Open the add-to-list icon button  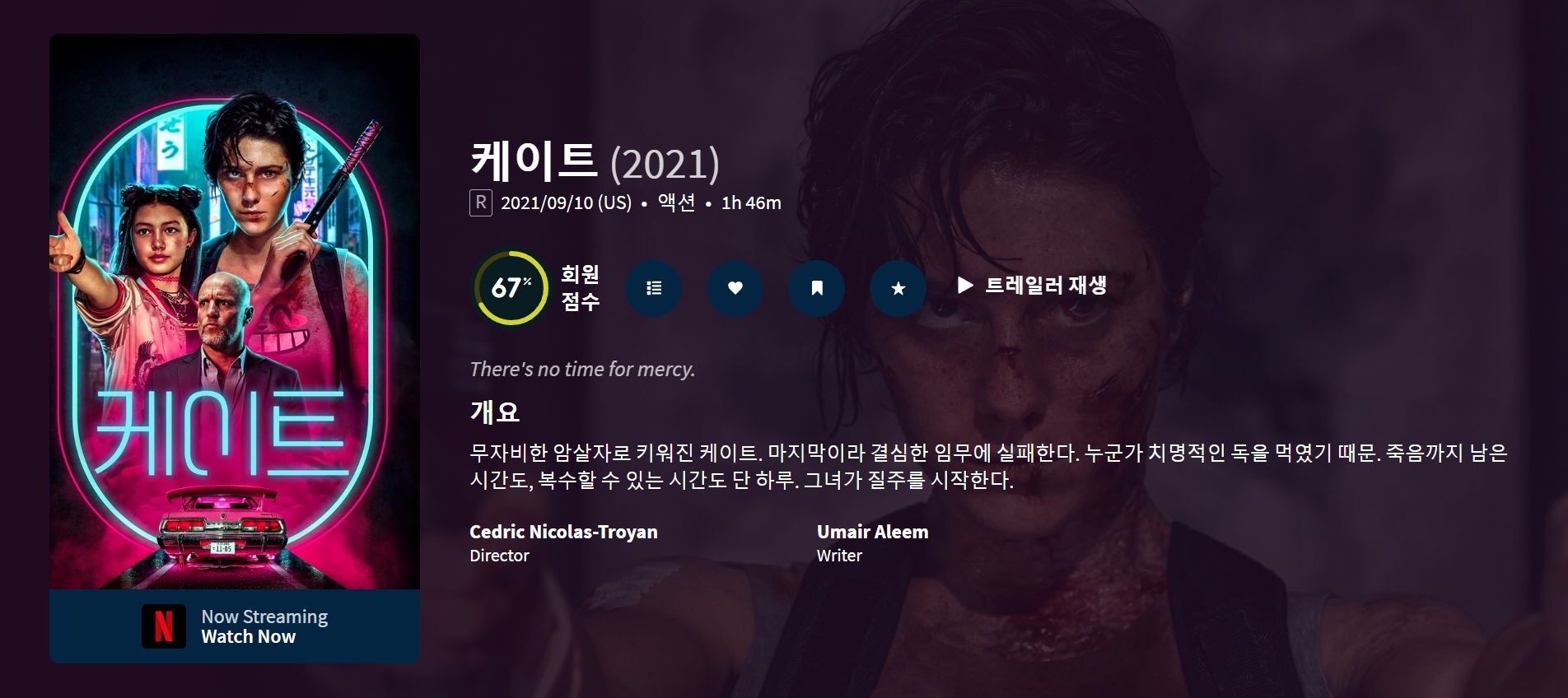coord(654,288)
